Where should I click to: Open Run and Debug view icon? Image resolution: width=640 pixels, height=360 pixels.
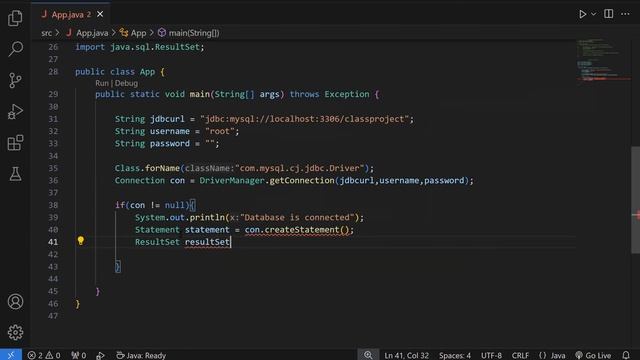(x=15, y=111)
